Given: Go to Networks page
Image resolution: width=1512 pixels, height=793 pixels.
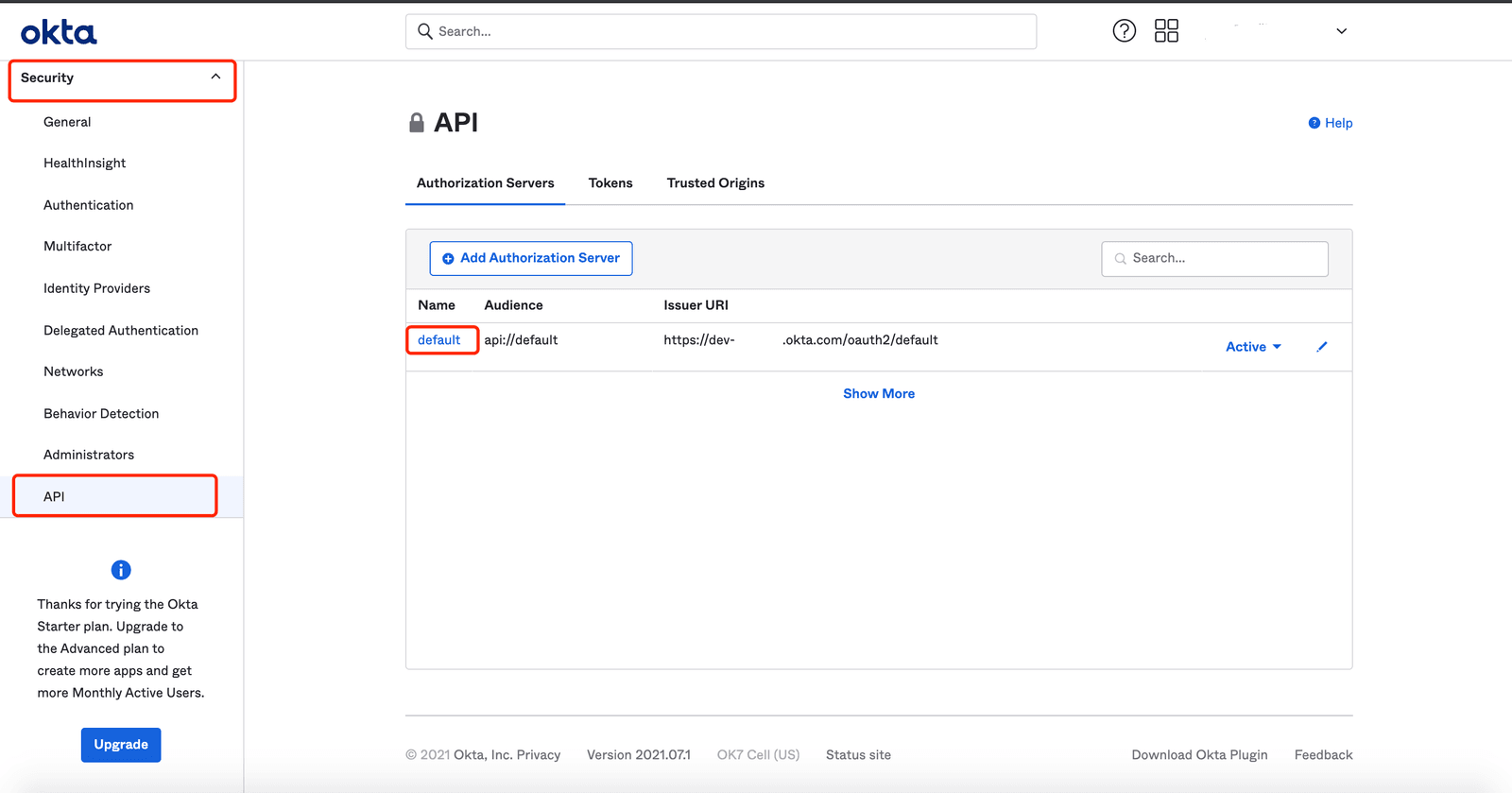Looking at the screenshot, I should [73, 371].
